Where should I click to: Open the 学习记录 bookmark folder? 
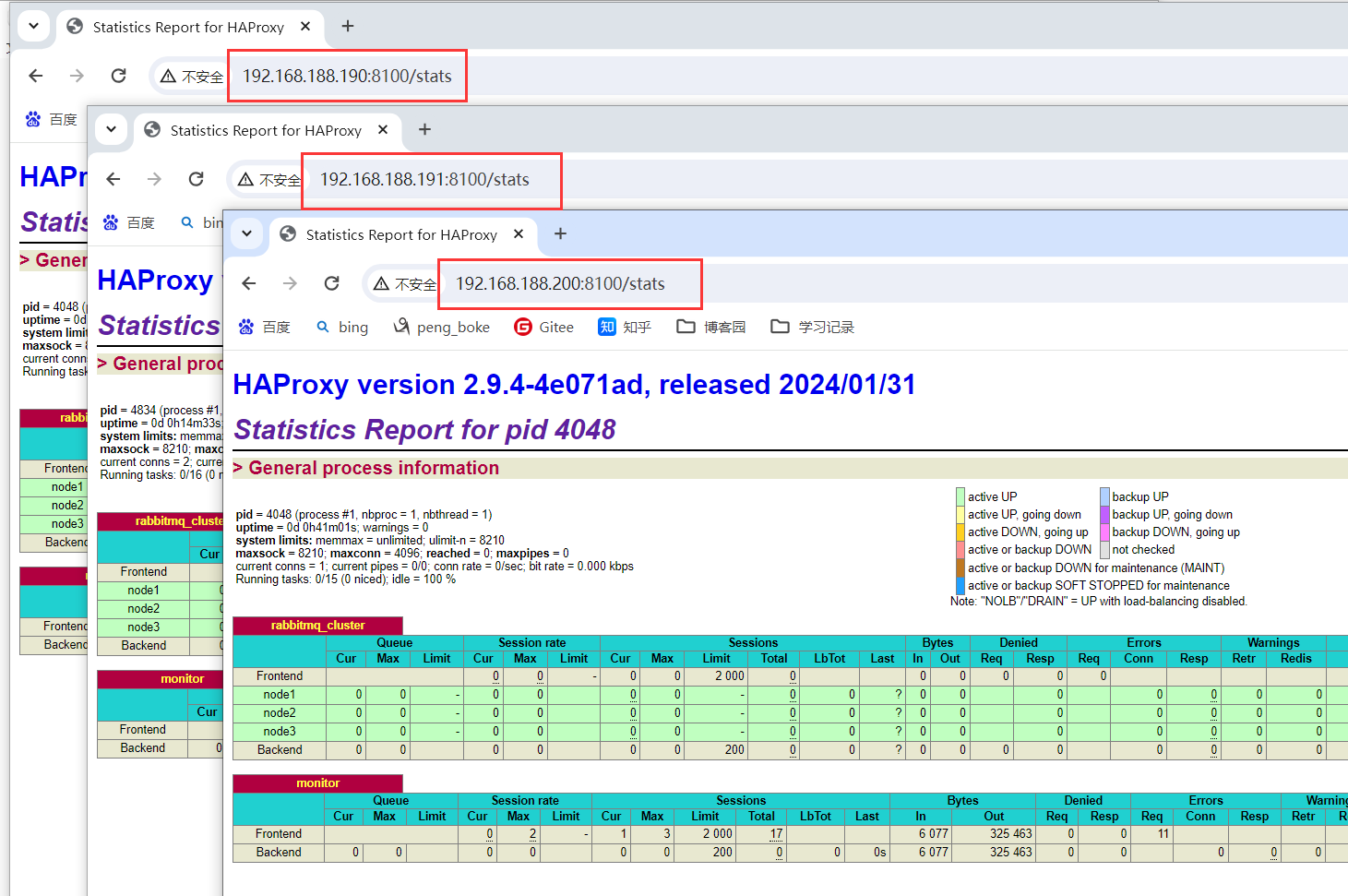pyautogui.click(x=813, y=327)
